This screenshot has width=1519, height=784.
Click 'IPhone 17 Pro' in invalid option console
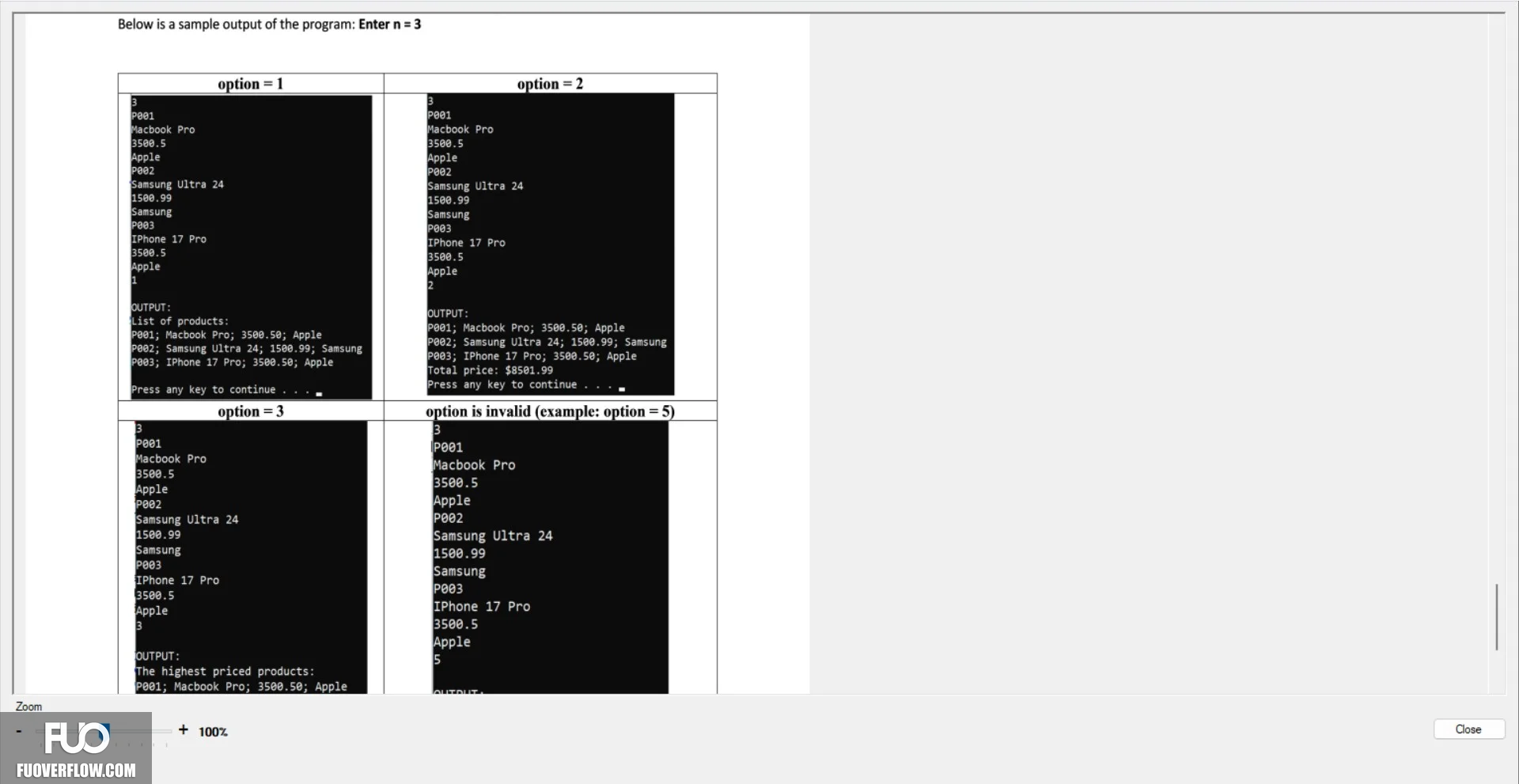pos(482,607)
